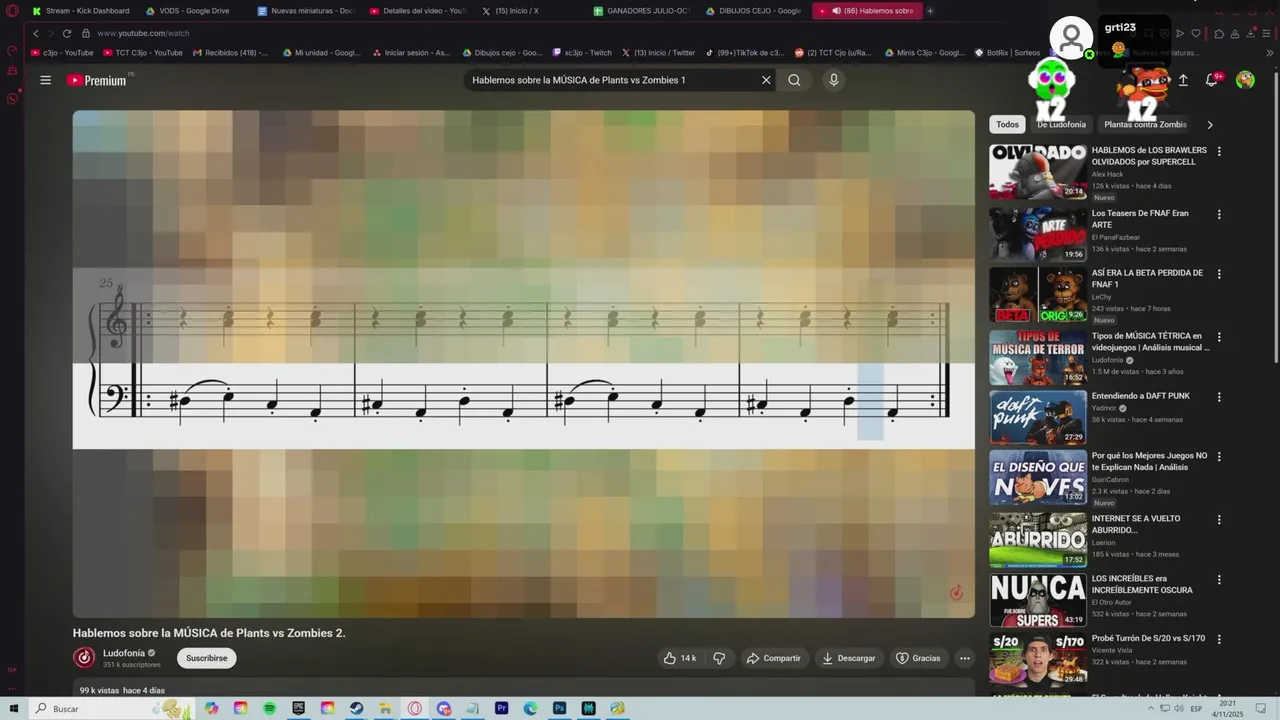Open Windows notification center icon
Image resolution: width=1280 pixels, height=720 pixels.
[1261, 708]
